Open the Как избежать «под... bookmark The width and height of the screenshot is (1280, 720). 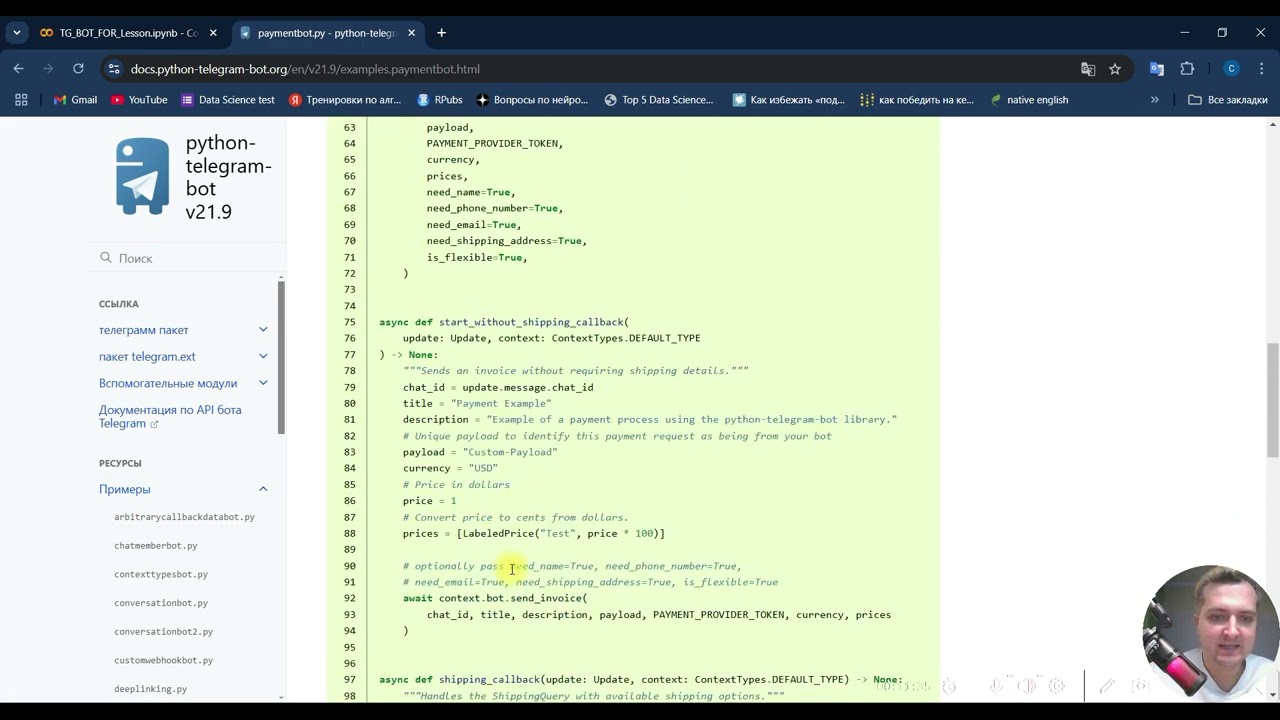788,100
